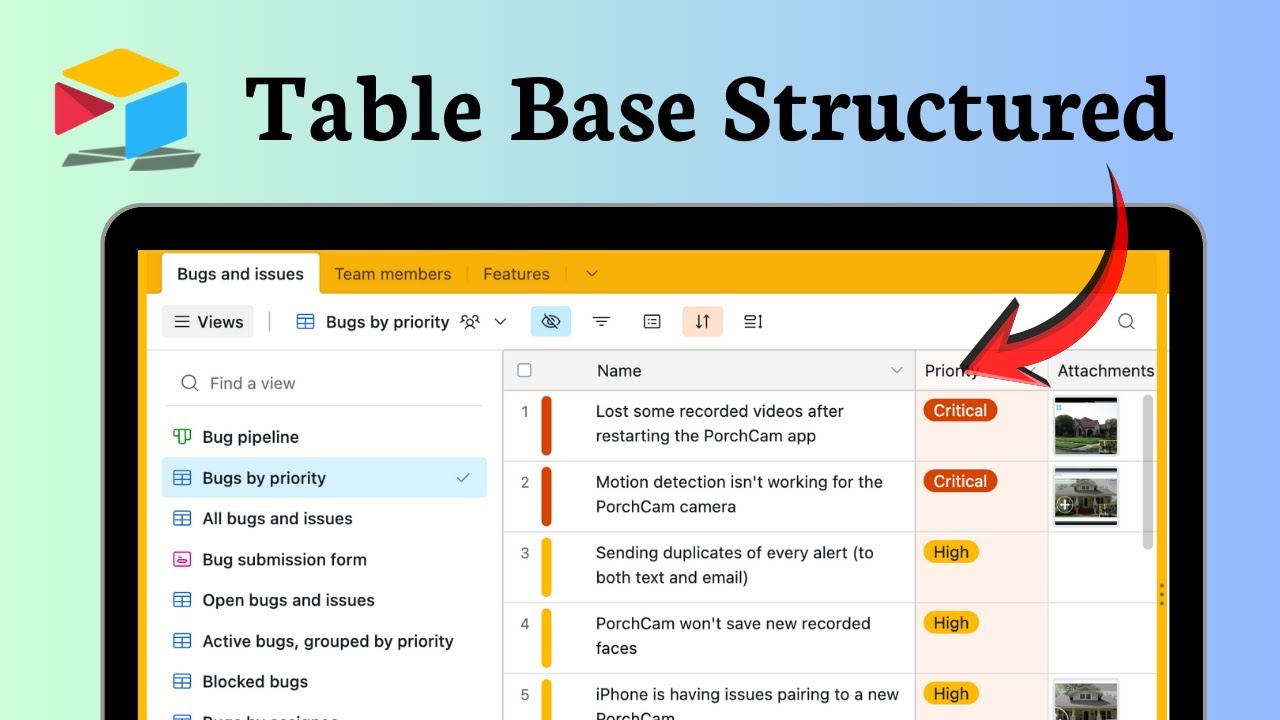
Task: Open the filter icon in toolbar
Action: click(x=601, y=322)
